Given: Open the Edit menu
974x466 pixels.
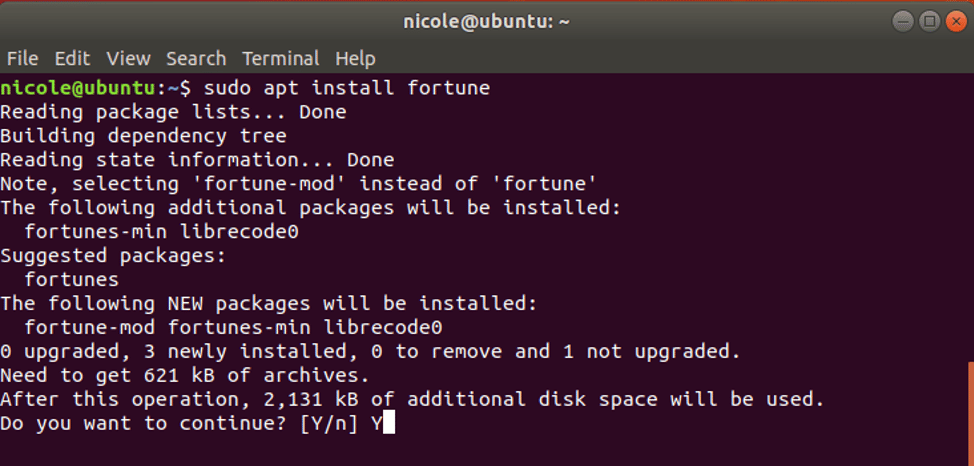Looking at the screenshot, I should pos(72,59).
